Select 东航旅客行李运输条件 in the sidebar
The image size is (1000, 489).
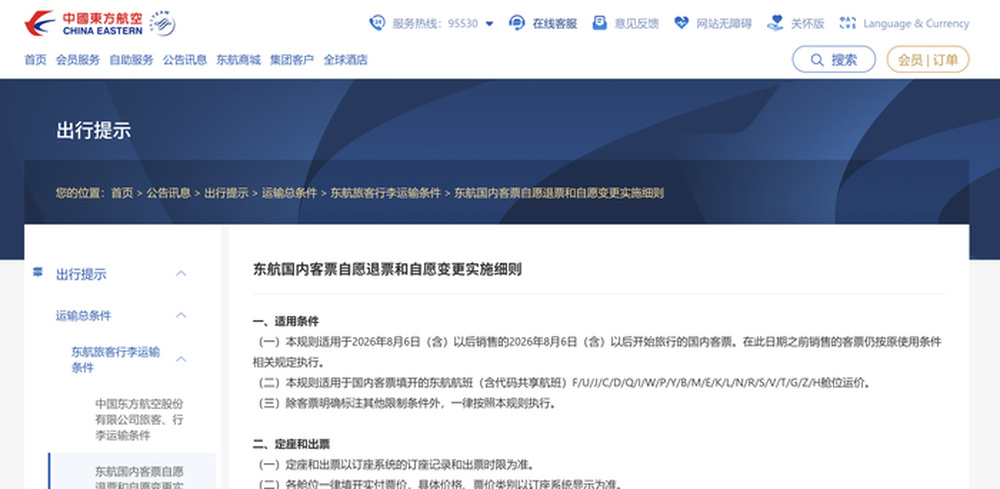click(x=115, y=360)
